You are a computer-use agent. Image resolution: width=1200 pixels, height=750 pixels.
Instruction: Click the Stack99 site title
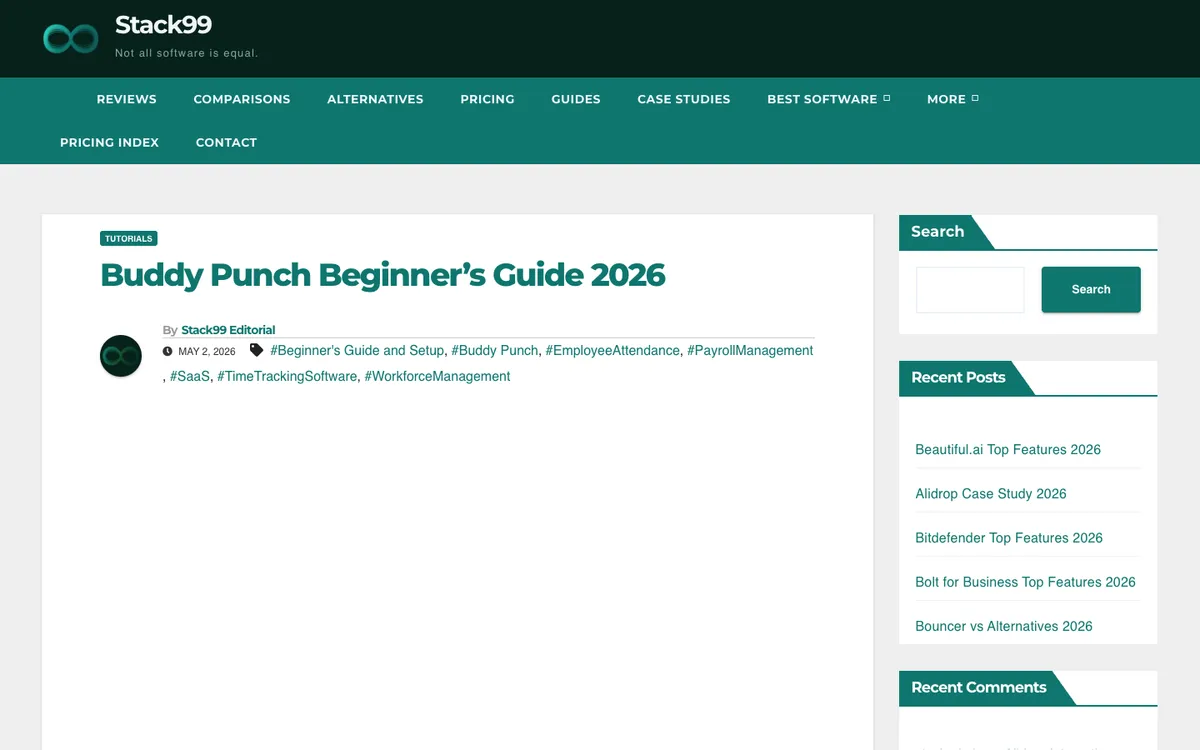click(x=163, y=25)
